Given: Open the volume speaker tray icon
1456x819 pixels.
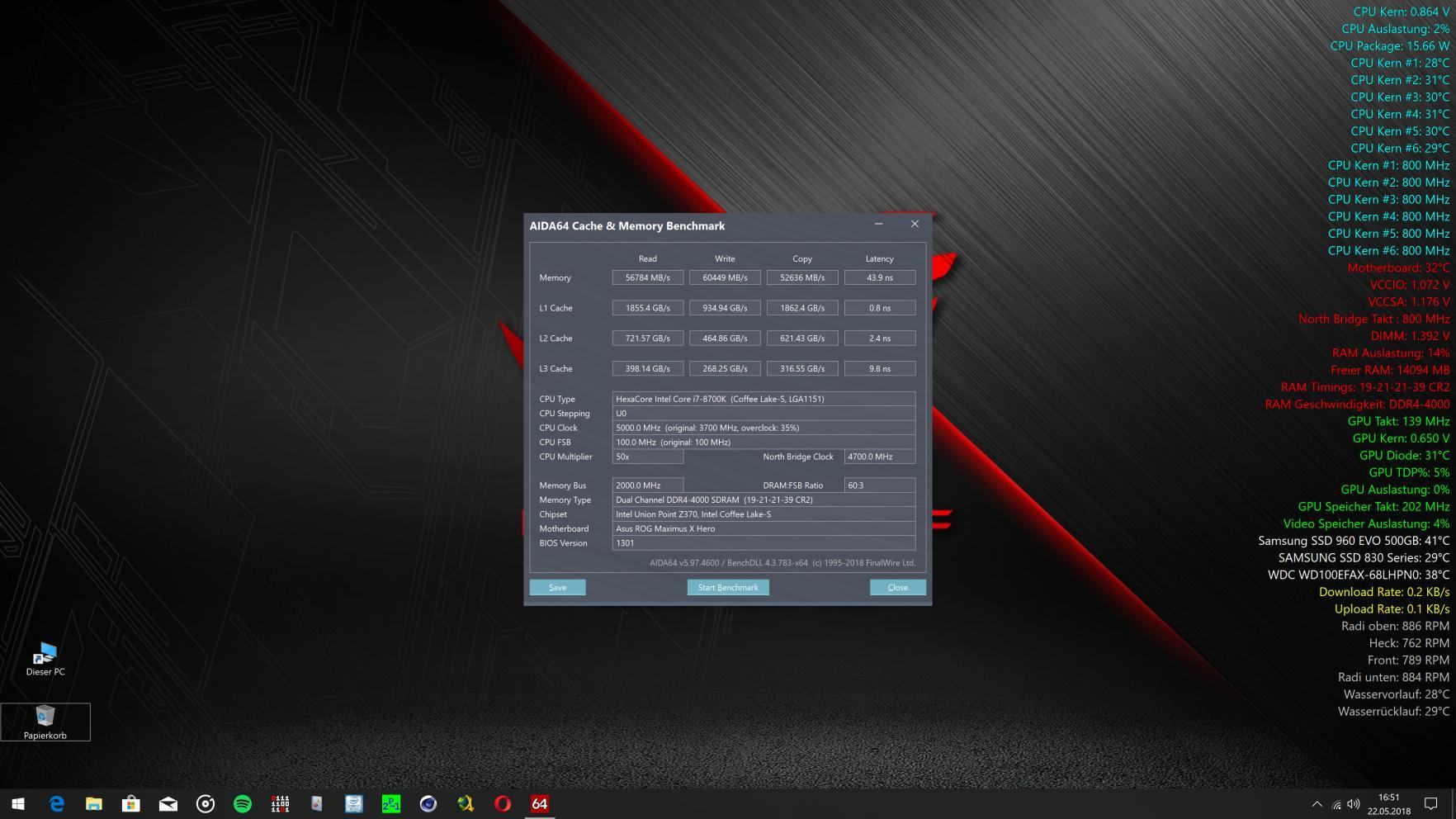Looking at the screenshot, I should point(1354,804).
